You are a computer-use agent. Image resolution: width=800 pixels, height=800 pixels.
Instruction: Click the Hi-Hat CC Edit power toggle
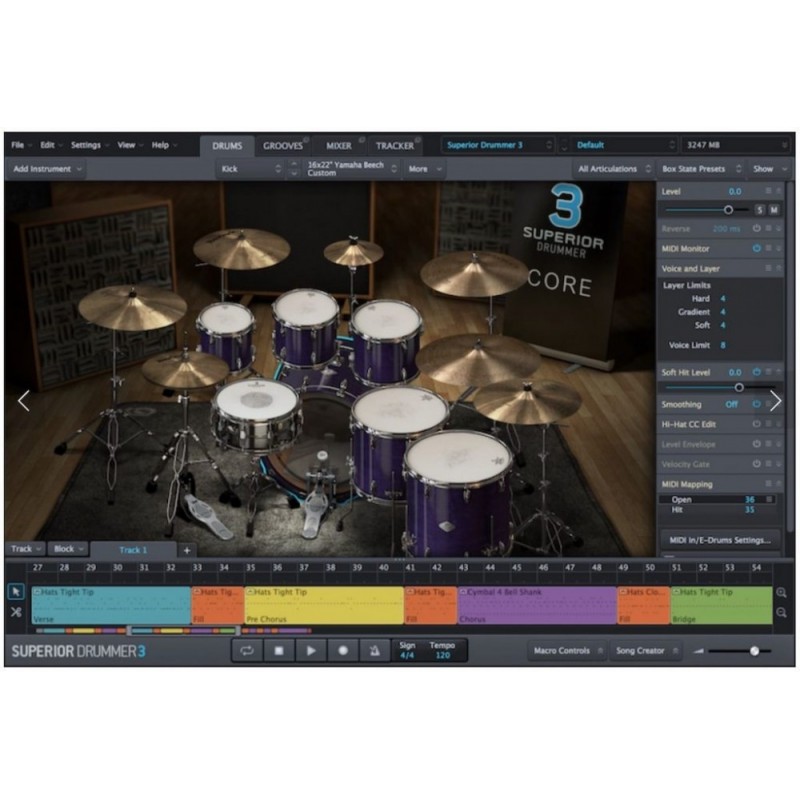tap(757, 424)
